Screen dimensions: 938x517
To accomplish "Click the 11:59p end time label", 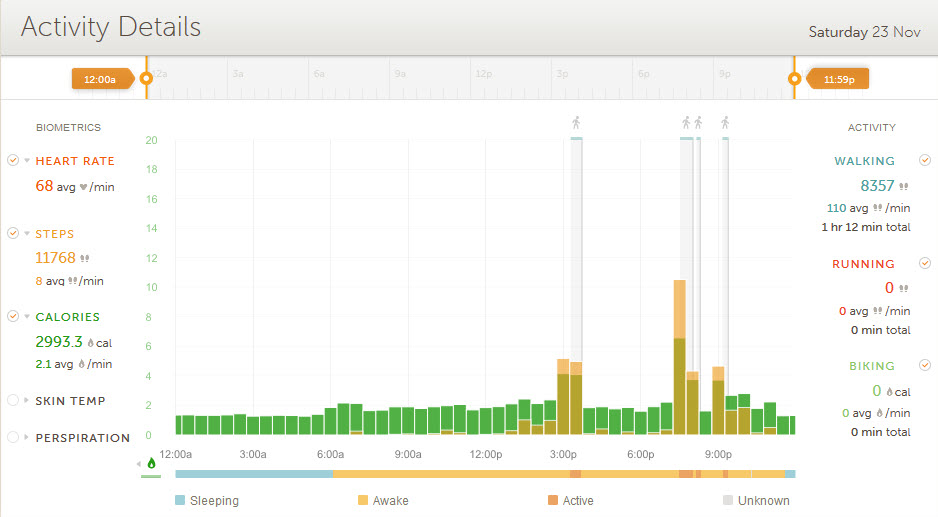I will click(x=838, y=79).
